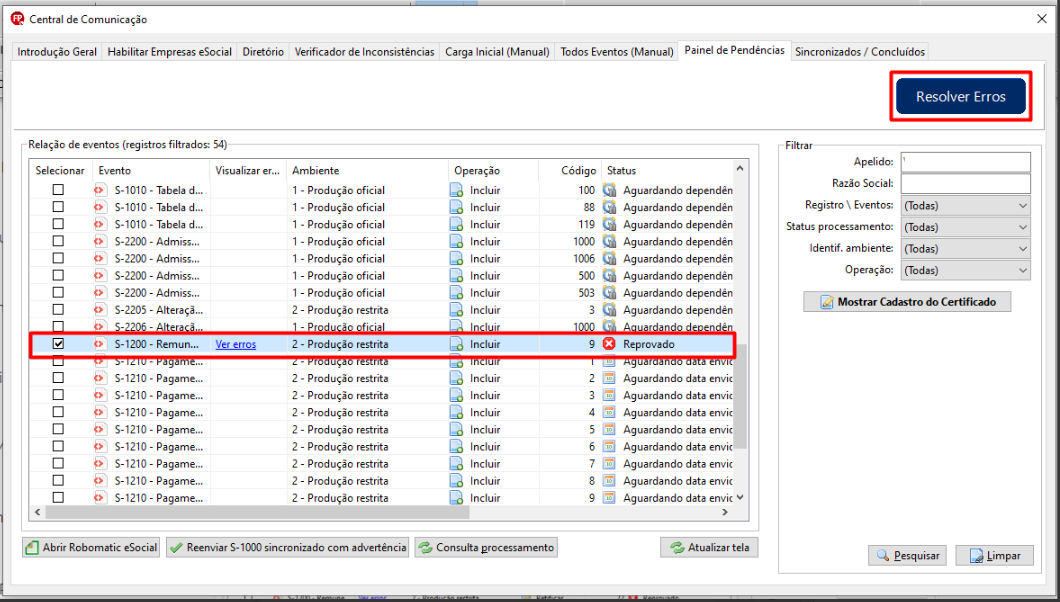Open the Registro \ Eventos dropdown
The width and height of the screenshot is (1060, 602).
pyautogui.click(x=965, y=205)
